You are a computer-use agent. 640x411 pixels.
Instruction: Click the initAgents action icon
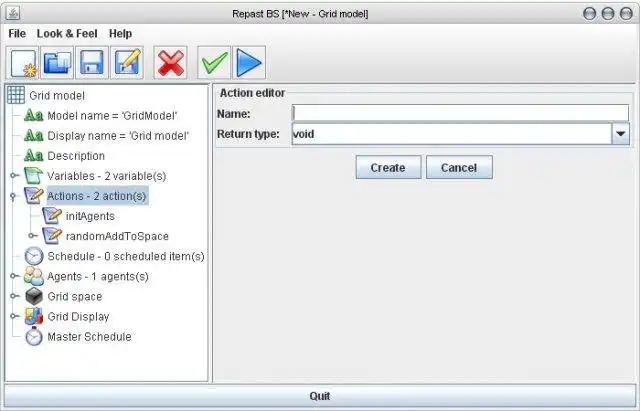(x=52, y=216)
